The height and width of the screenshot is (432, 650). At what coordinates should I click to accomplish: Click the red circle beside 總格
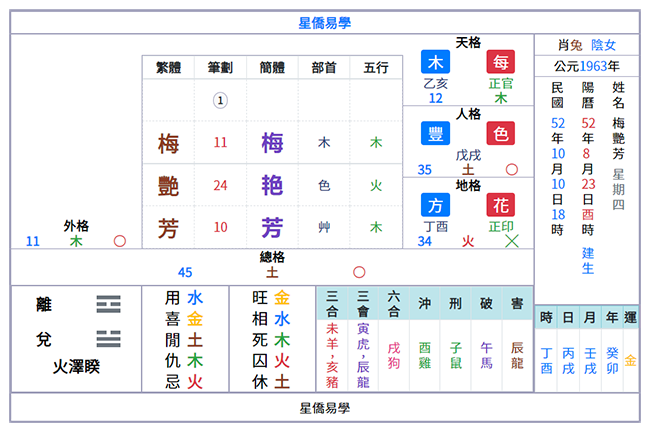point(359,272)
